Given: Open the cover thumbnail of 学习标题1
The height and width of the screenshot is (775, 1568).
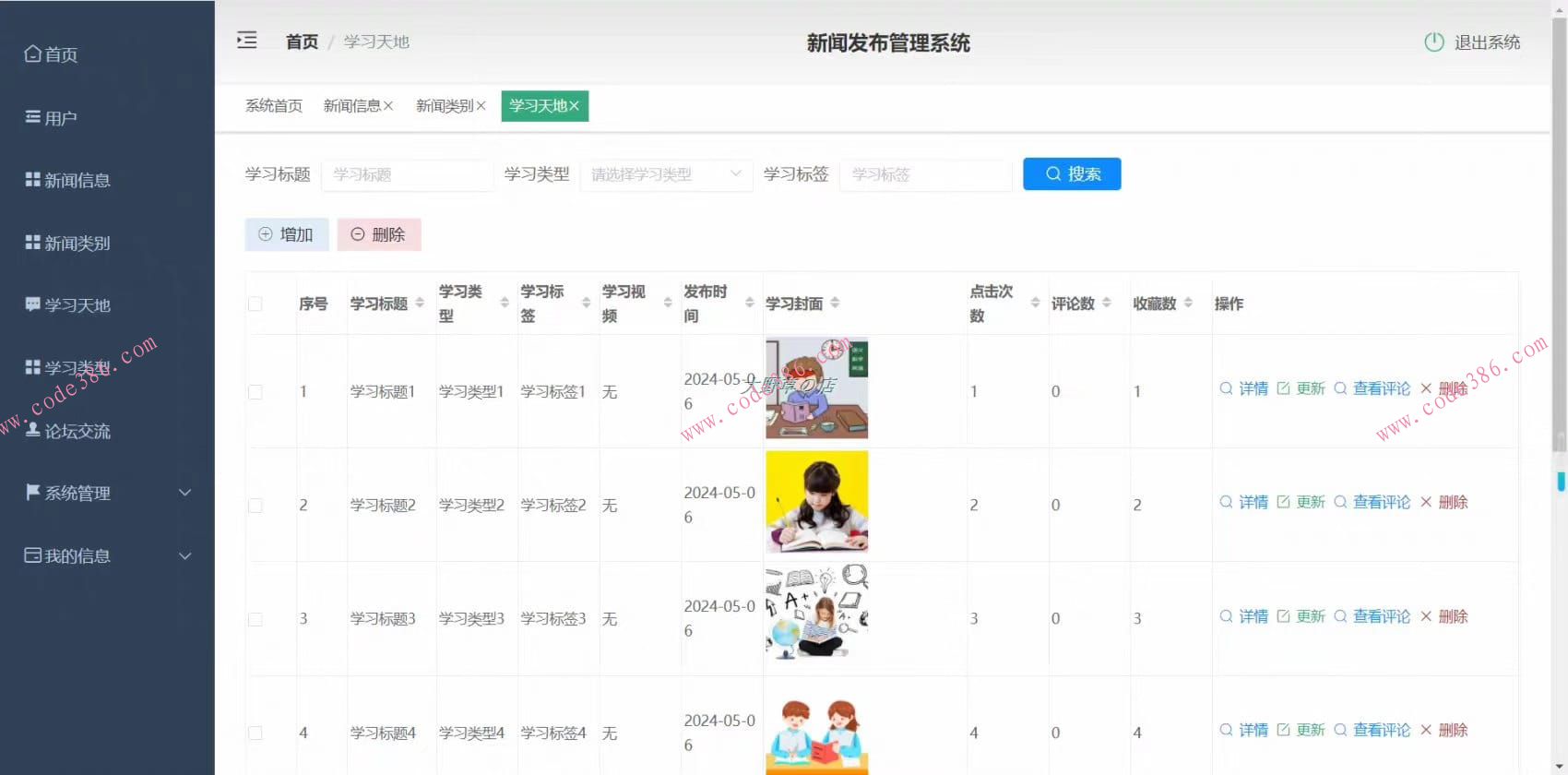Looking at the screenshot, I should coord(816,388).
